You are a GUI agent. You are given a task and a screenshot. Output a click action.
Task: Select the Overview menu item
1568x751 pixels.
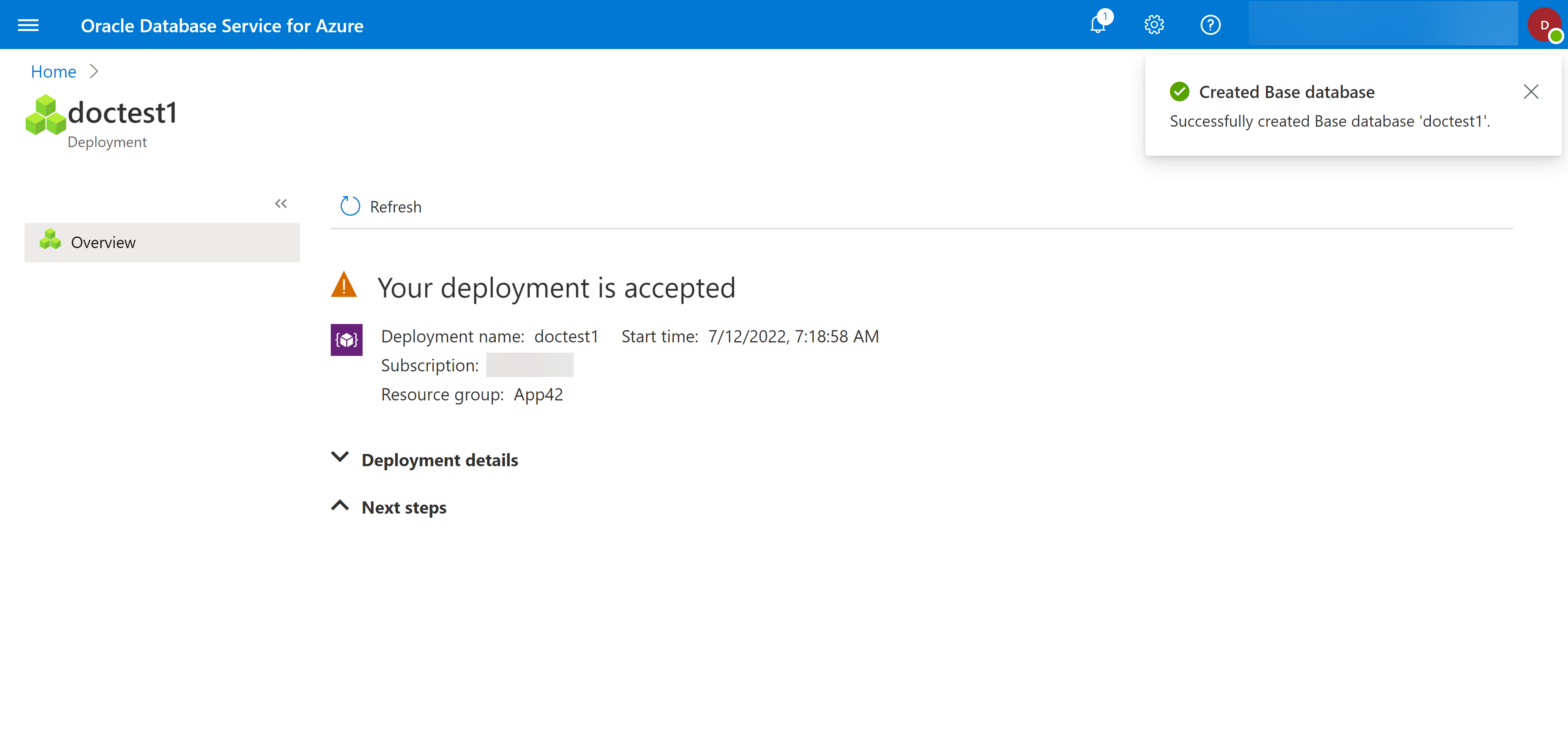pyautogui.click(x=162, y=242)
